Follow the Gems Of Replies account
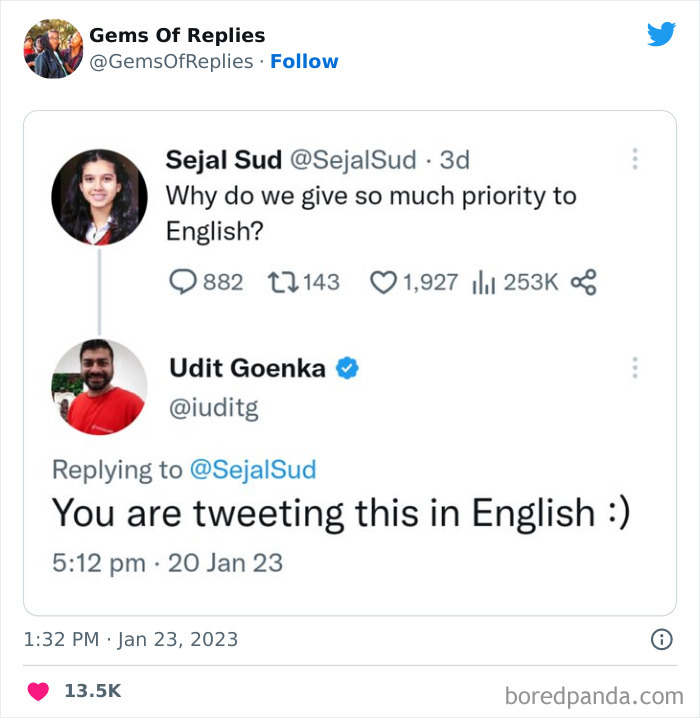This screenshot has width=700, height=718. point(304,61)
